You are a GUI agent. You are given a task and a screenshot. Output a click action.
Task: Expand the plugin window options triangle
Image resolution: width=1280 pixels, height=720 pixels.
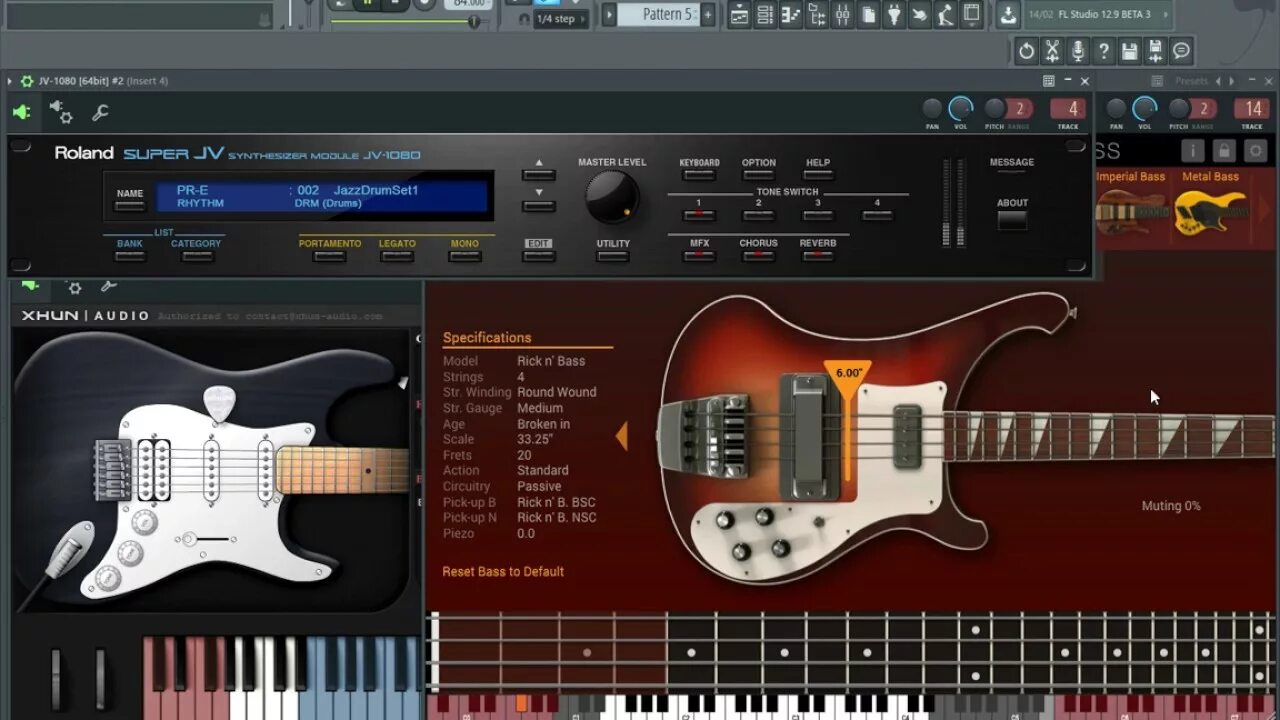pos(10,80)
